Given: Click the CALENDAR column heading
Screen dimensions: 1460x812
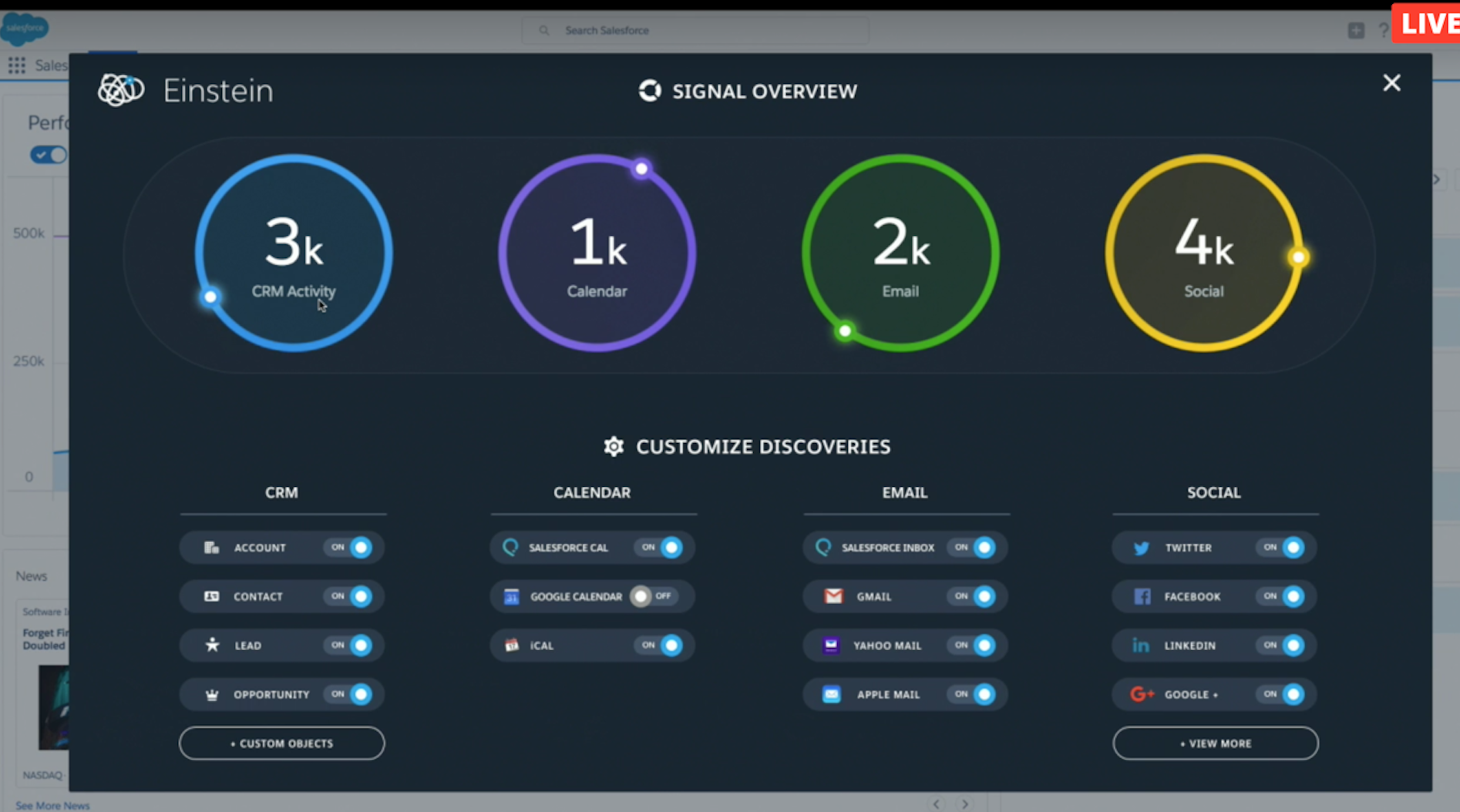Looking at the screenshot, I should click(592, 493).
